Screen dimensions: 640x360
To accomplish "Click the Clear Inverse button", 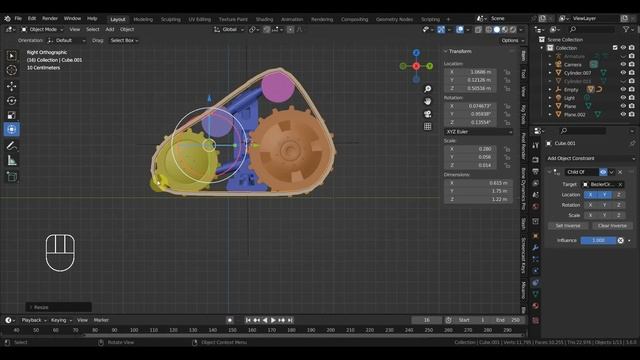I will pyautogui.click(x=612, y=226).
